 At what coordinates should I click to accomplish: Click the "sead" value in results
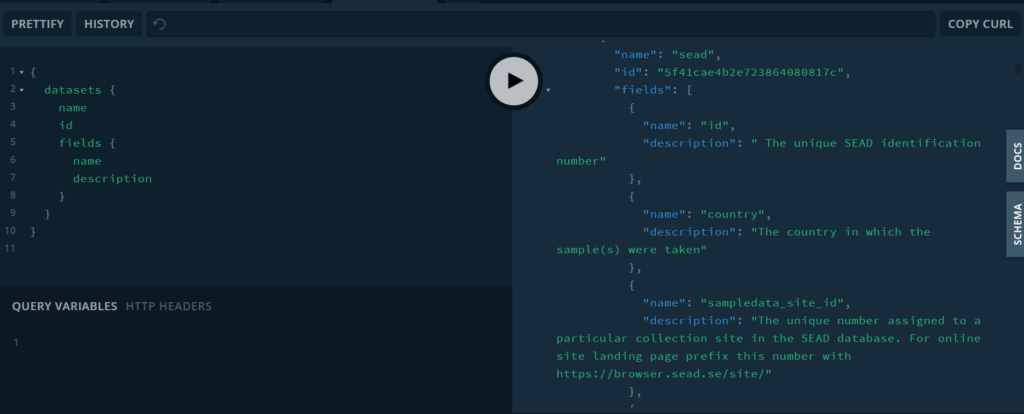(693, 55)
